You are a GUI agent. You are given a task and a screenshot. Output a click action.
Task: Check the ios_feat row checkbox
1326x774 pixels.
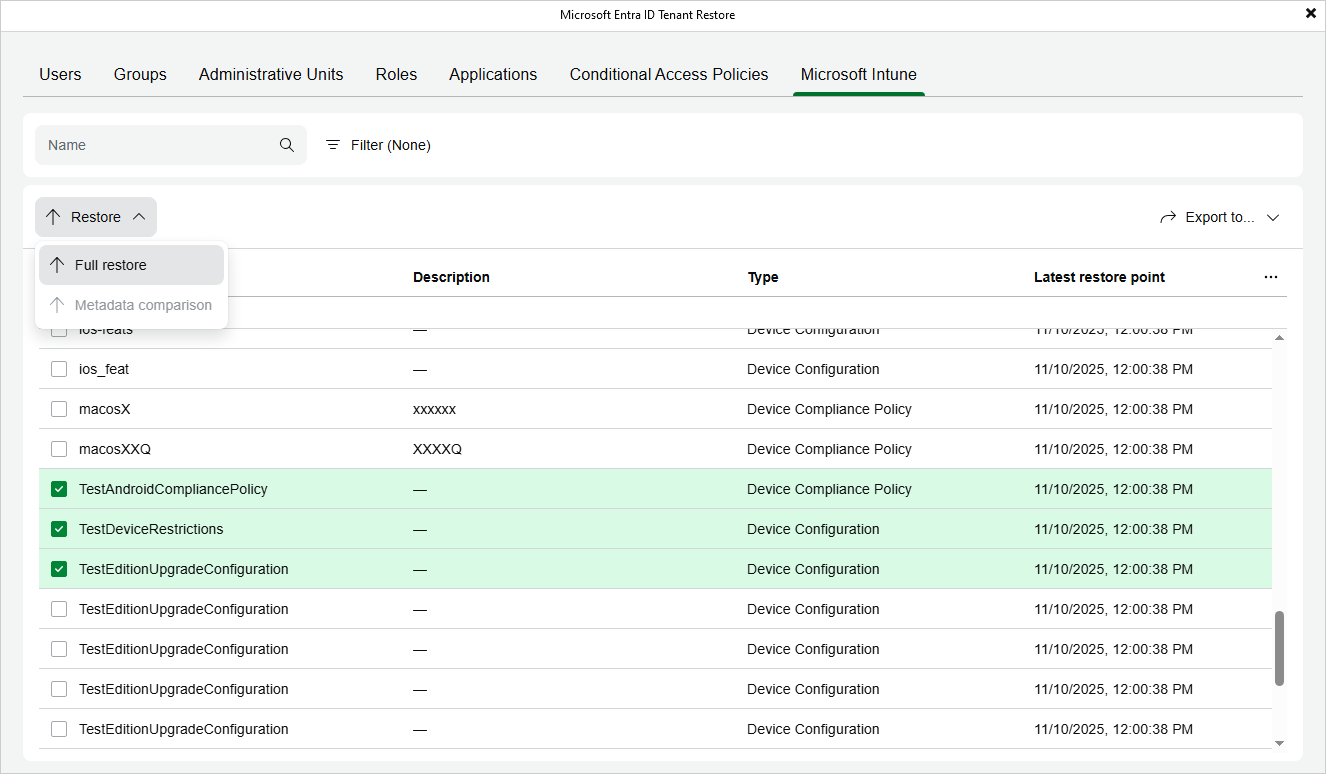tap(59, 369)
